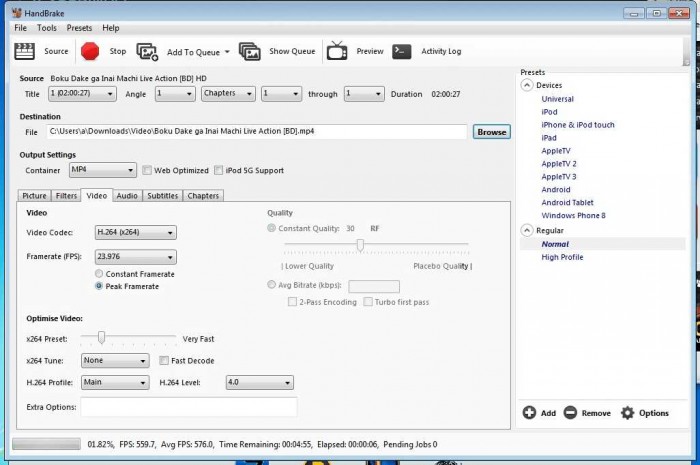Open the Framerate (FPS) dropdown
The width and height of the screenshot is (700, 465).
click(136, 257)
